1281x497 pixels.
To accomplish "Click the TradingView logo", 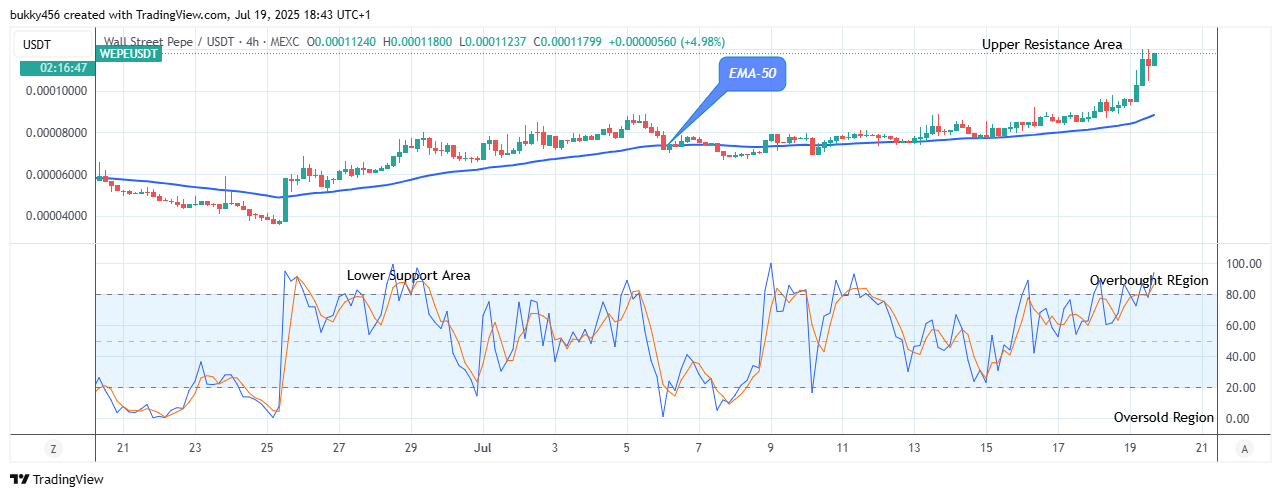I will pyautogui.click(x=57, y=480).
